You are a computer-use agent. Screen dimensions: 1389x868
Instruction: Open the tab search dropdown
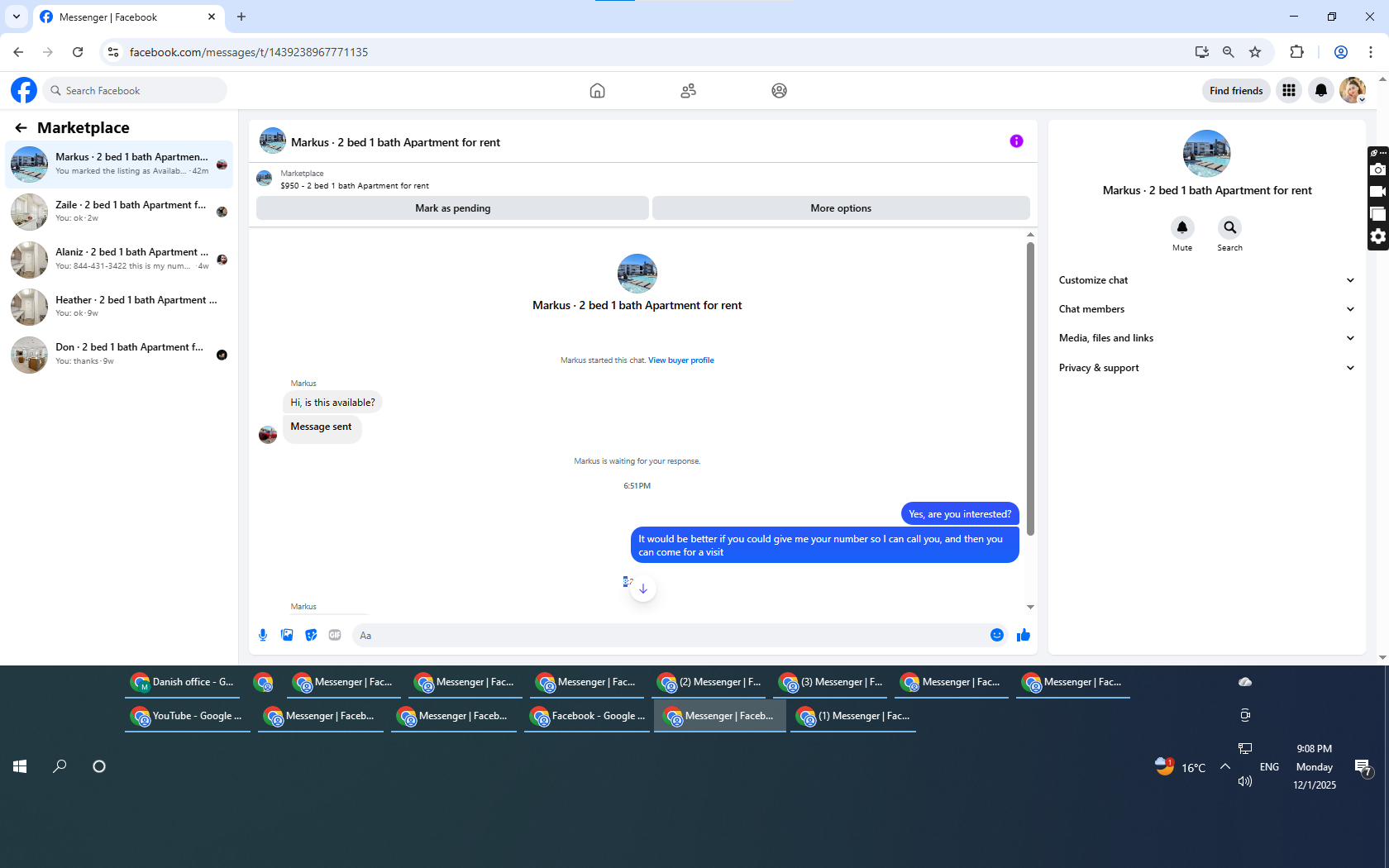coord(17,17)
